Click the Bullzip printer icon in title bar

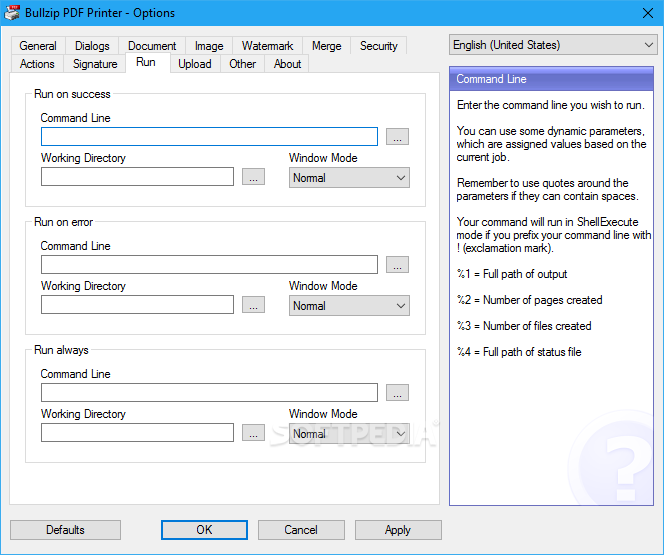coord(12,13)
